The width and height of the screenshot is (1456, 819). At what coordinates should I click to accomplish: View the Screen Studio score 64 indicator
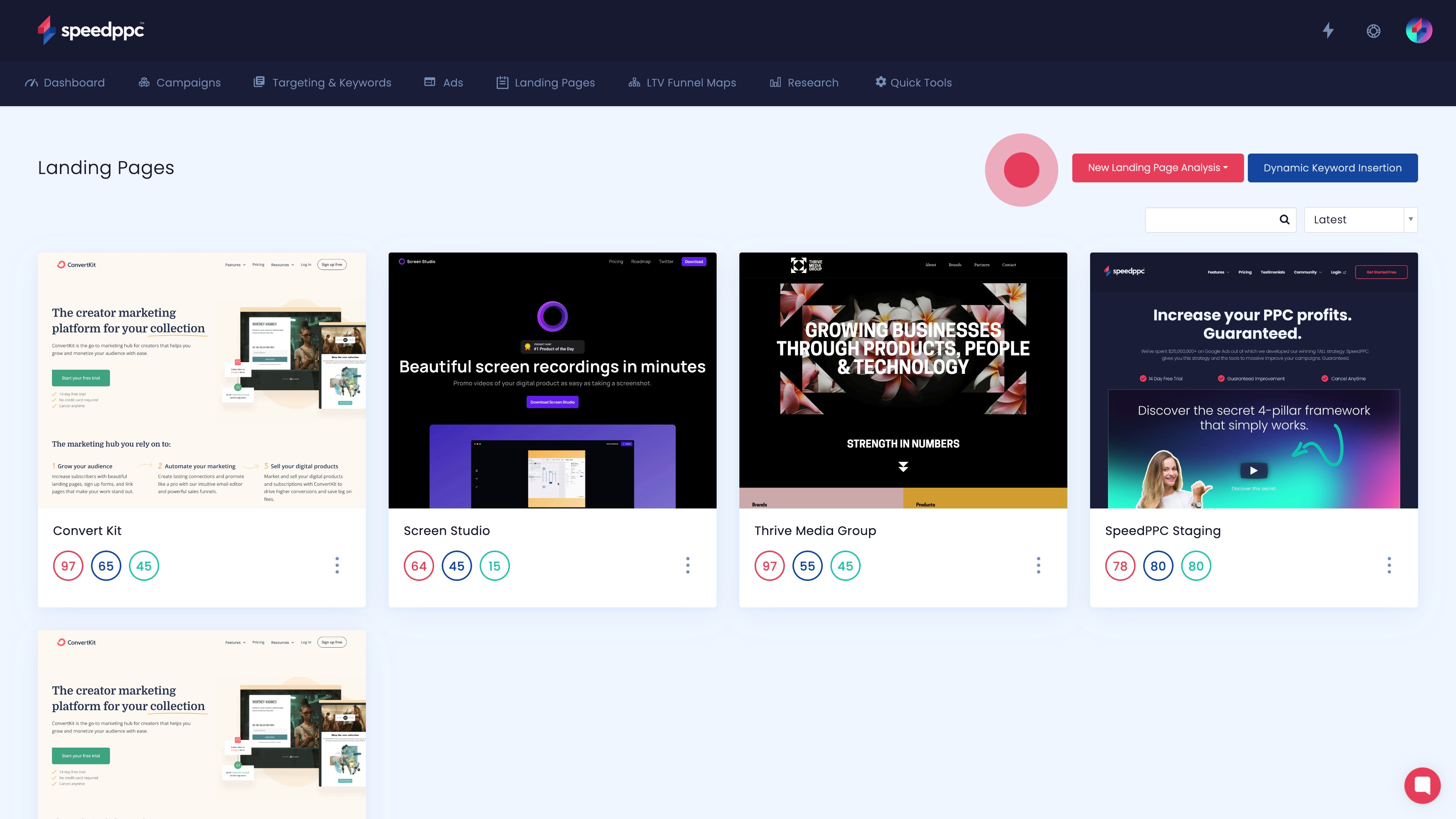(x=419, y=565)
